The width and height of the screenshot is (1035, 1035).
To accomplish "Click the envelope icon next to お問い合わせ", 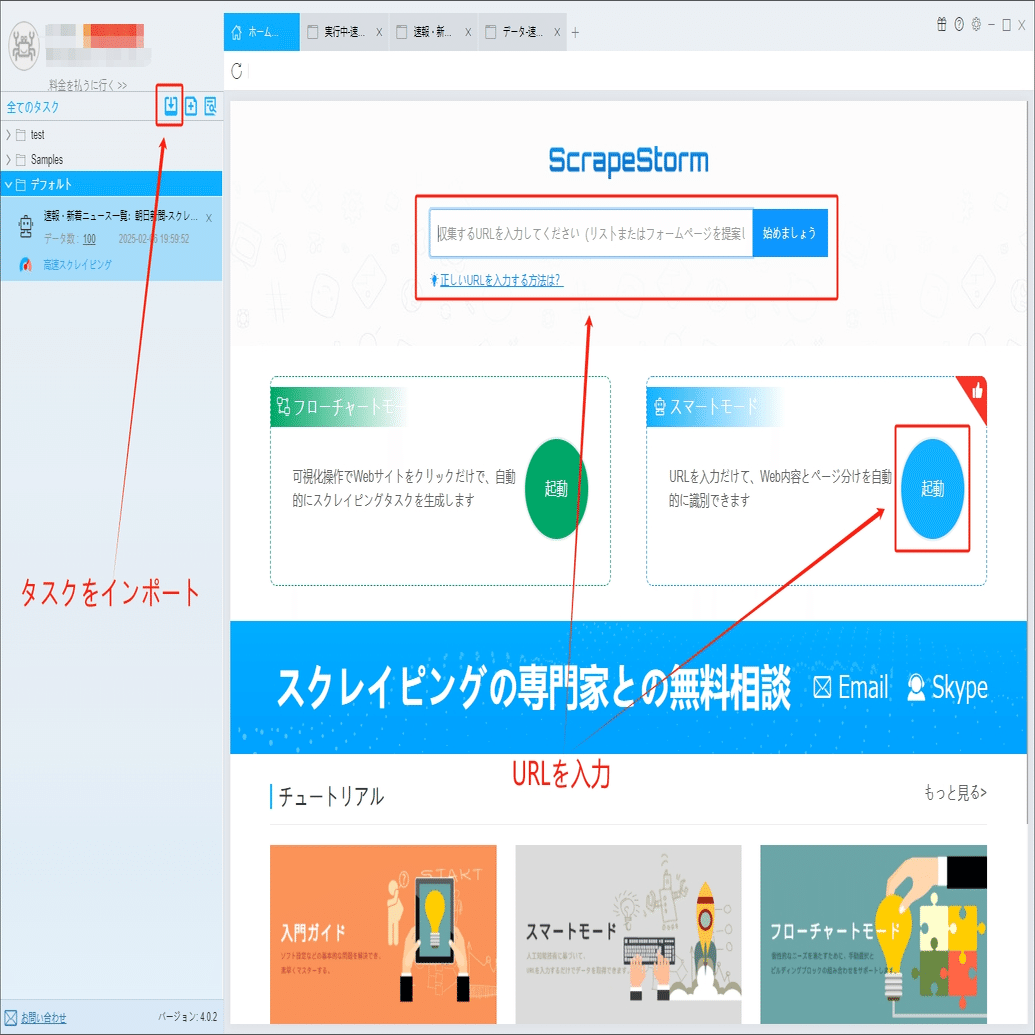I will tap(11, 1017).
